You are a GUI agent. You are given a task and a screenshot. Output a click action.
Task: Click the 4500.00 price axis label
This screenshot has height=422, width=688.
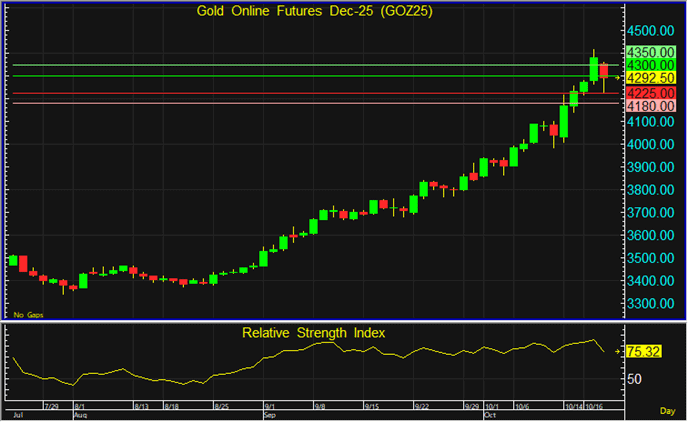(649, 29)
